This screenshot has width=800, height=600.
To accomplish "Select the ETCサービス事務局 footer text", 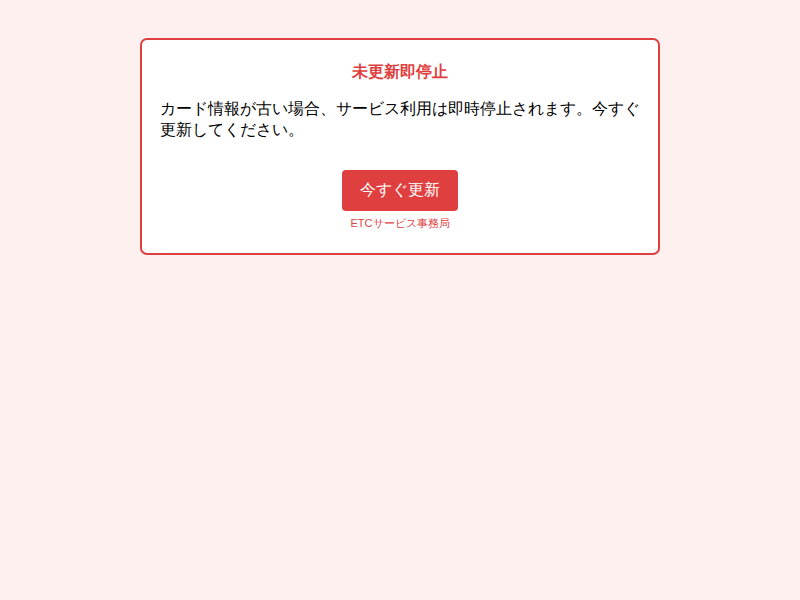I will [x=399, y=223].
